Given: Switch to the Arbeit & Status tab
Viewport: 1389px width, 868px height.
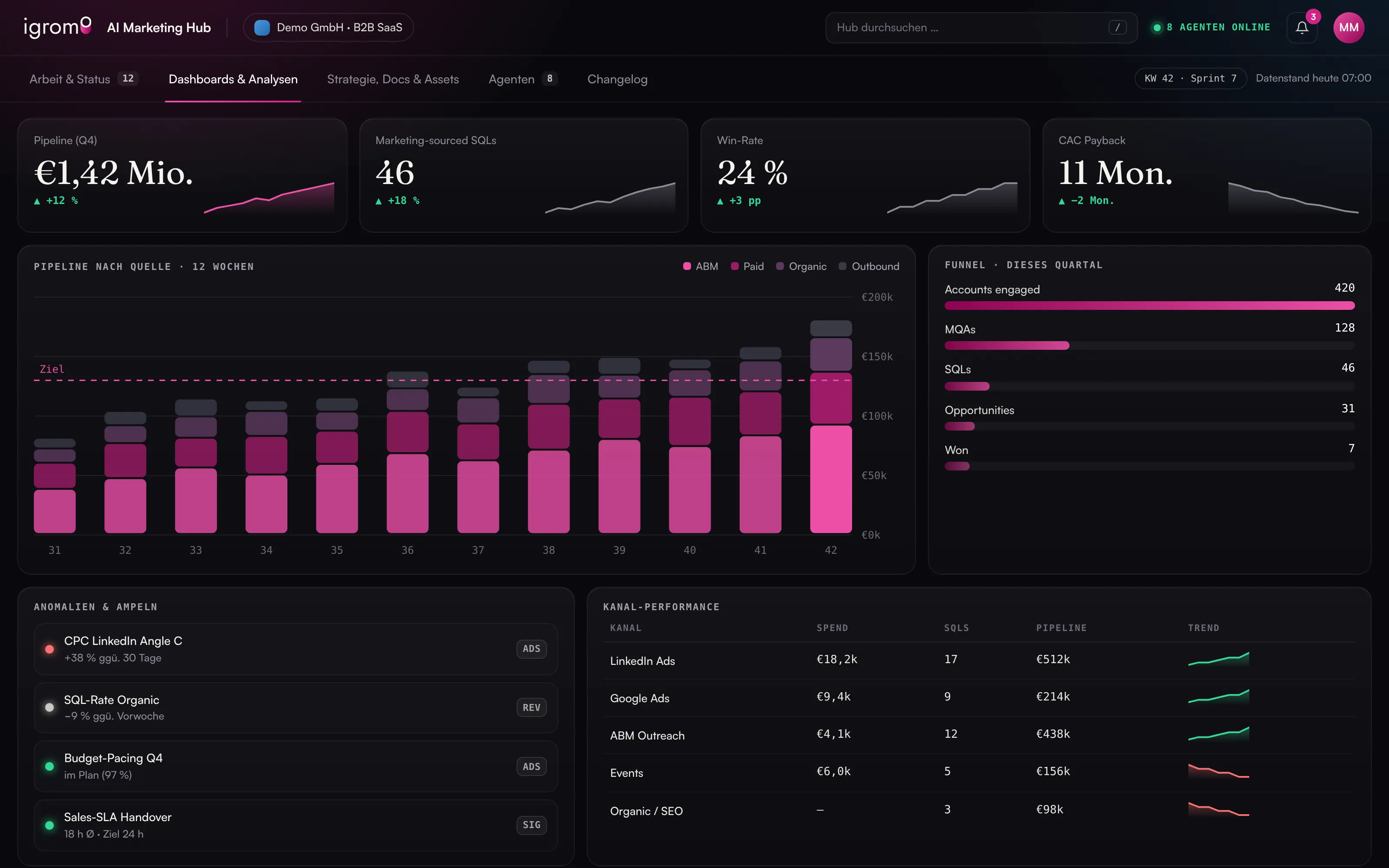Looking at the screenshot, I should (84, 79).
